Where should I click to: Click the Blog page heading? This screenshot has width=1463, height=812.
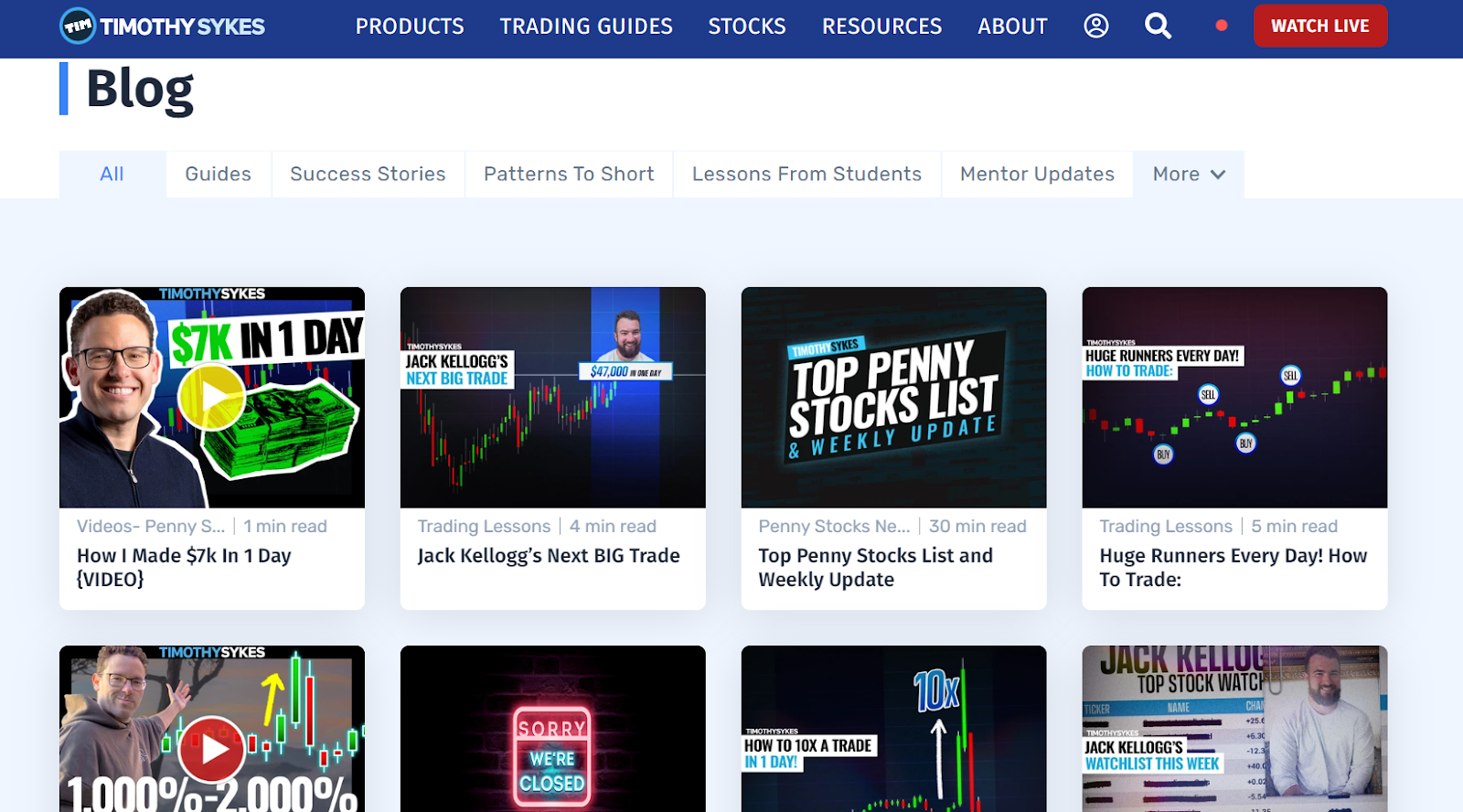(140, 90)
